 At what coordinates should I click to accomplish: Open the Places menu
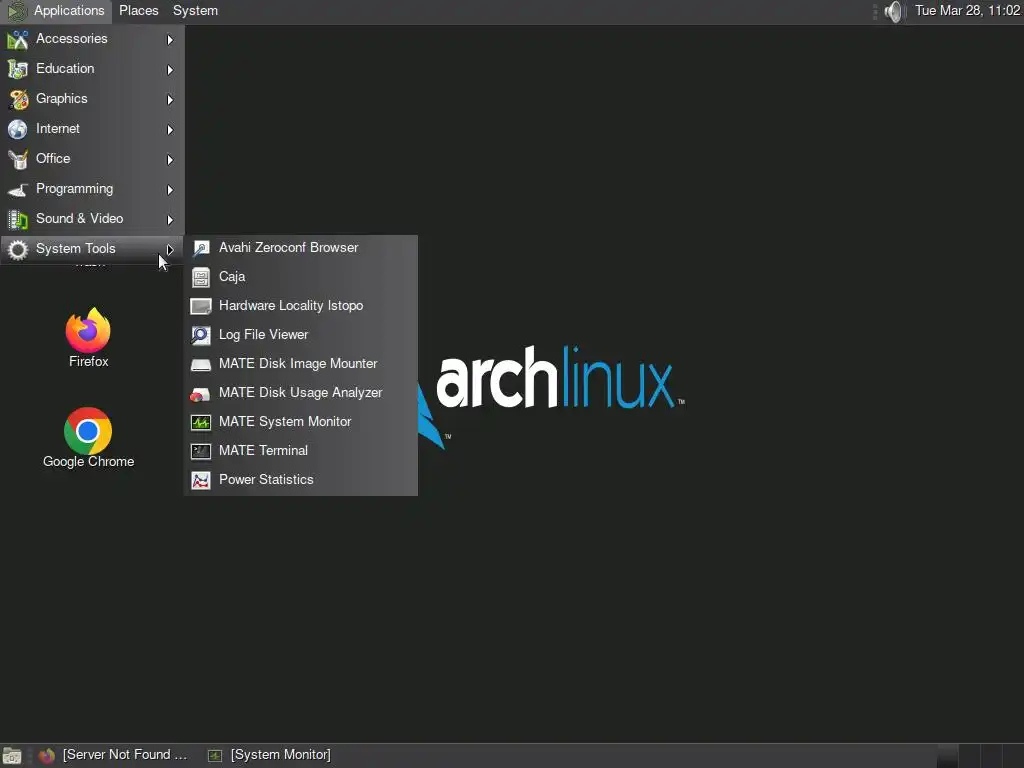pos(138,11)
